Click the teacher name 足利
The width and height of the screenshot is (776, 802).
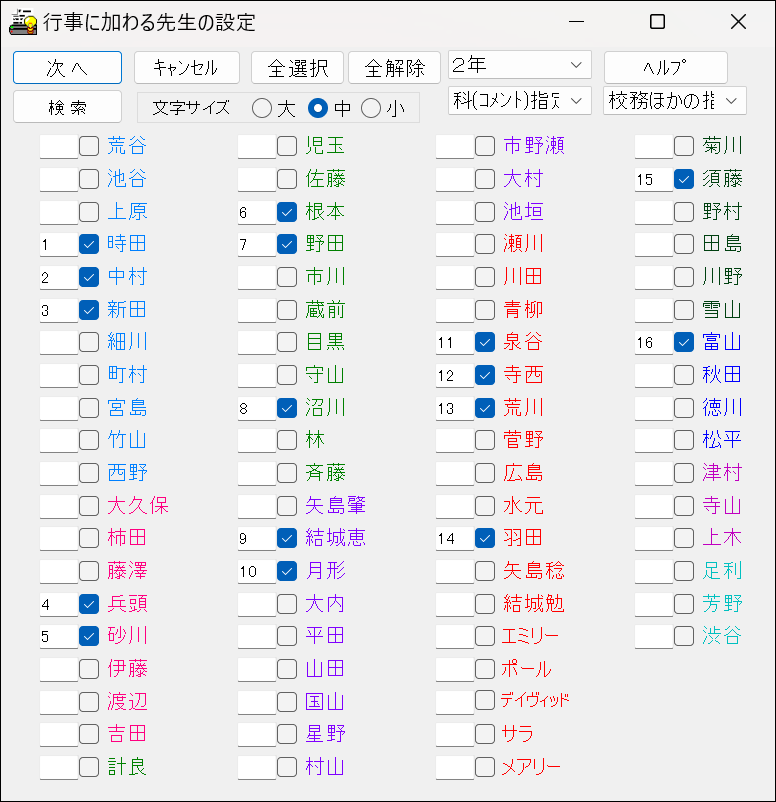pyautogui.click(x=722, y=571)
